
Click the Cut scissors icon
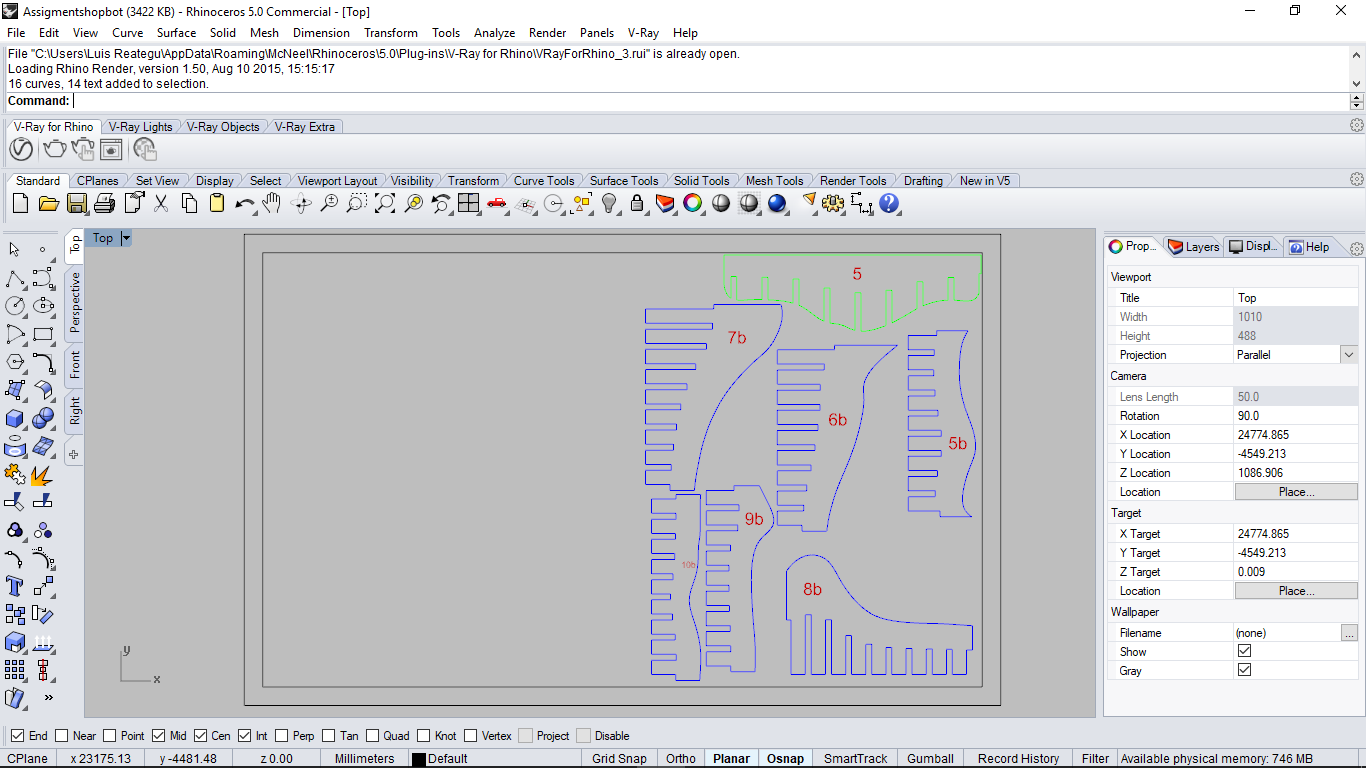(161, 204)
